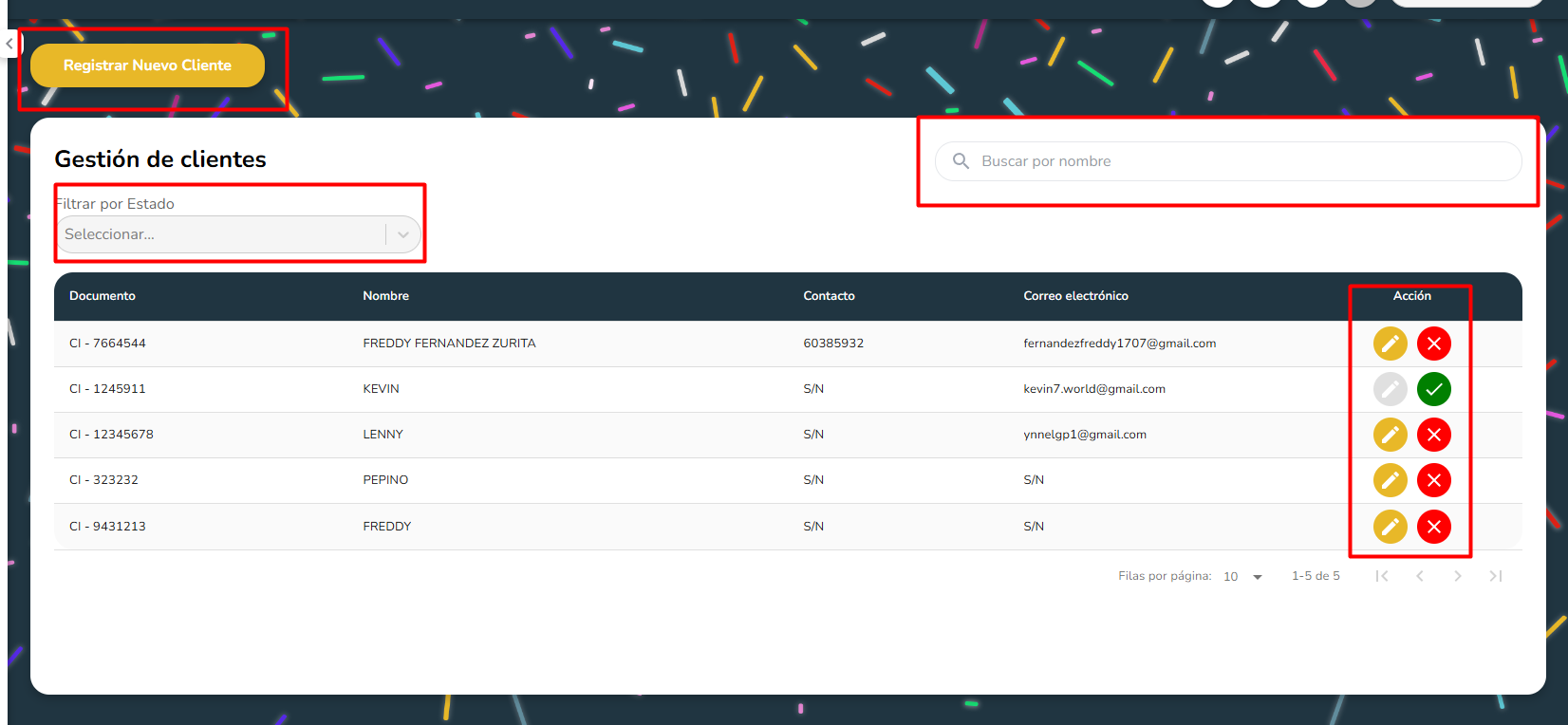
Task: Edit client with document CI - 9431213
Action: (x=1390, y=527)
